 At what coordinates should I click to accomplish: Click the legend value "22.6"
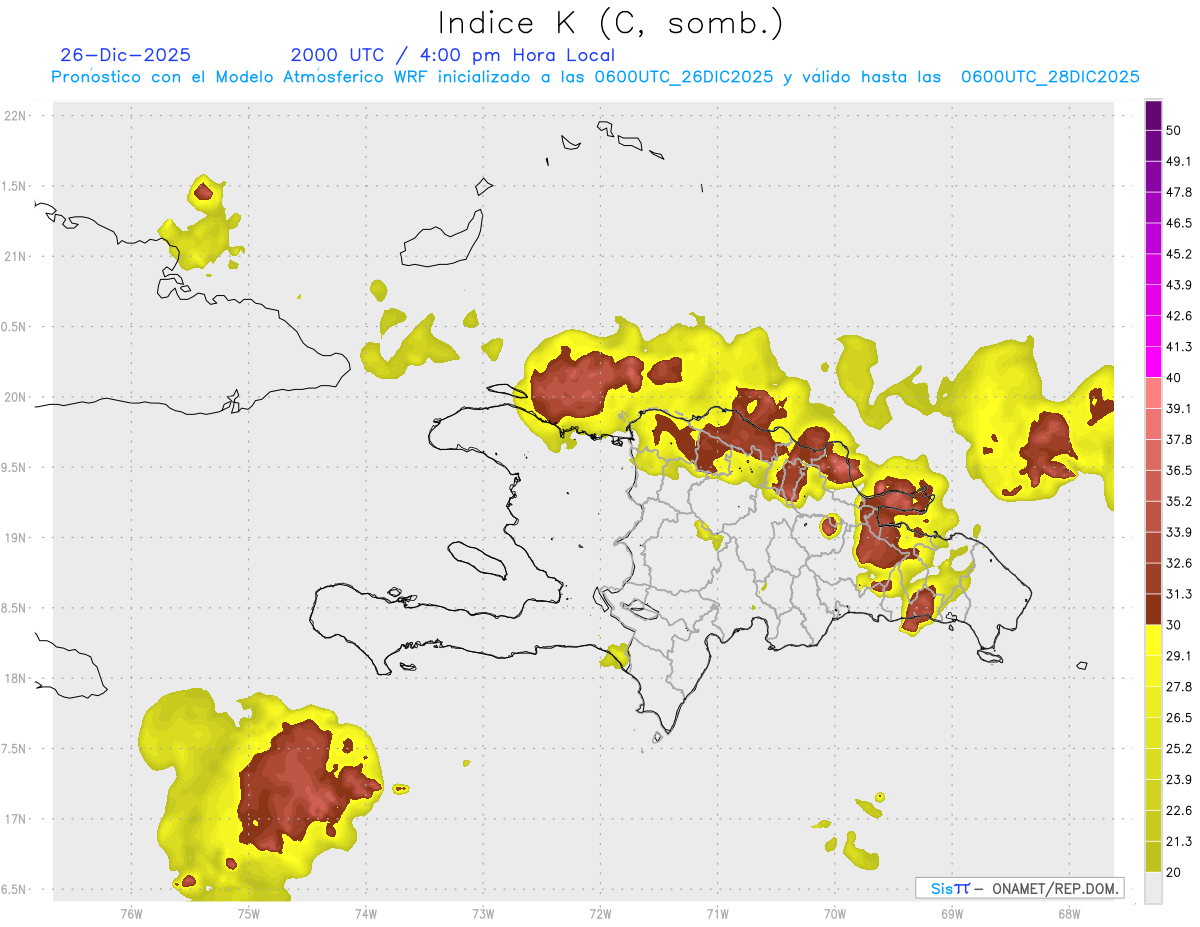pyautogui.click(x=1179, y=811)
